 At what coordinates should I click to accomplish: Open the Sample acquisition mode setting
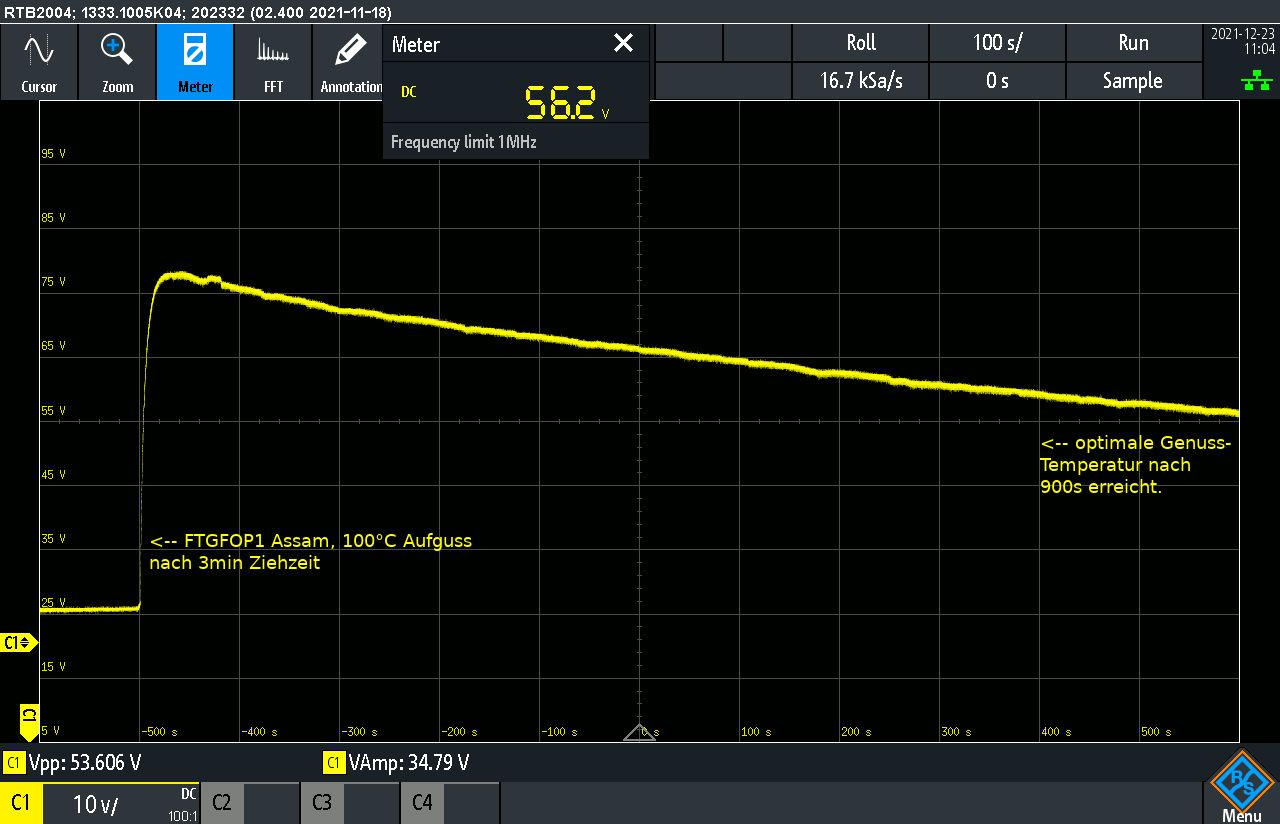[1133, 81]
